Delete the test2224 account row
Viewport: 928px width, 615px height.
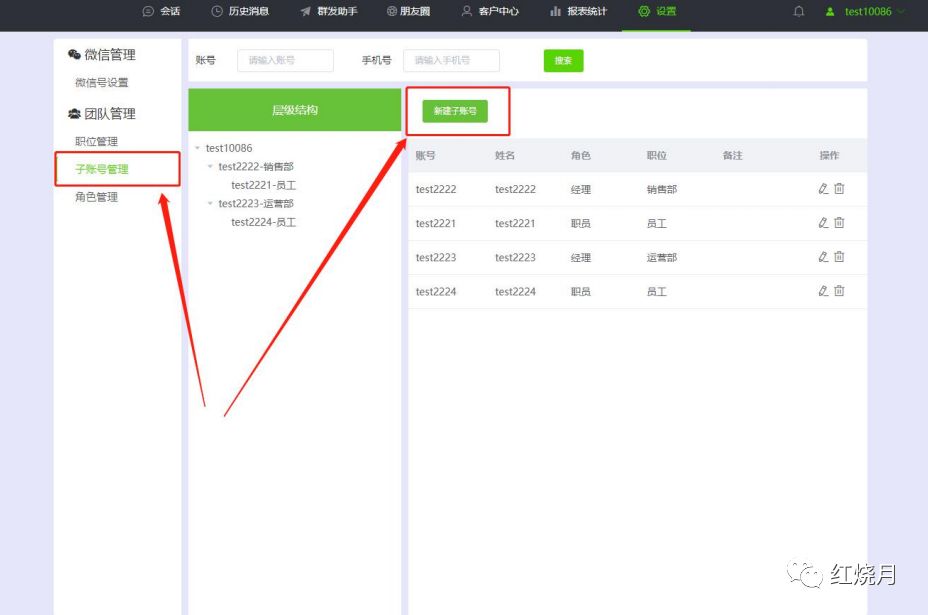tap(839, 291)
